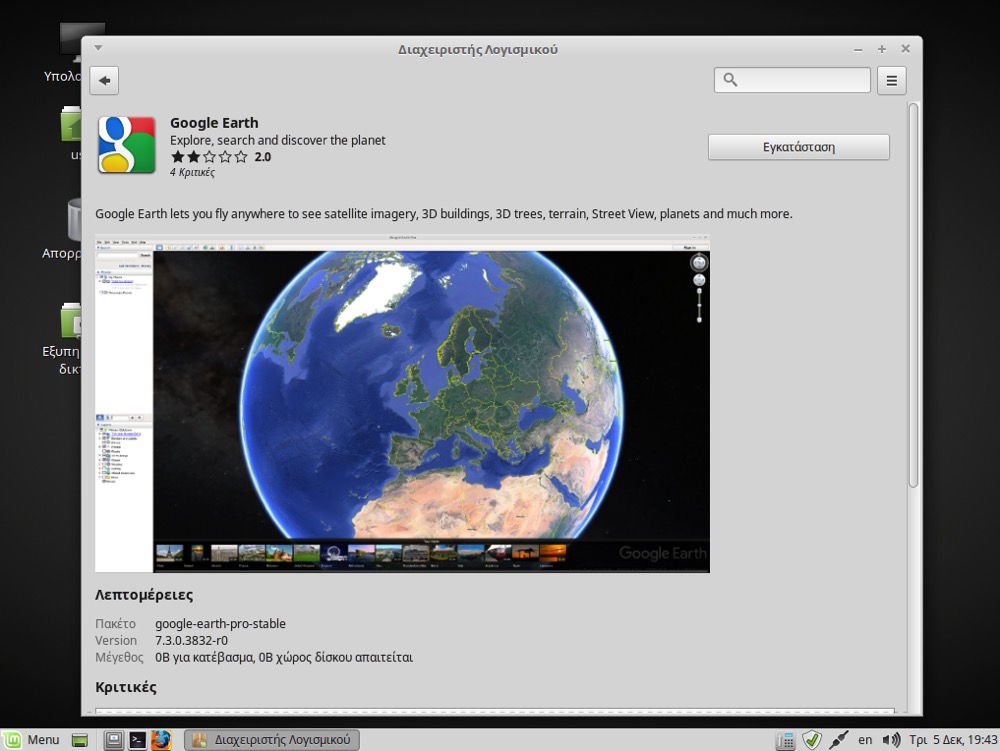Launch Firefox from the panel

(x=161, y=740)
